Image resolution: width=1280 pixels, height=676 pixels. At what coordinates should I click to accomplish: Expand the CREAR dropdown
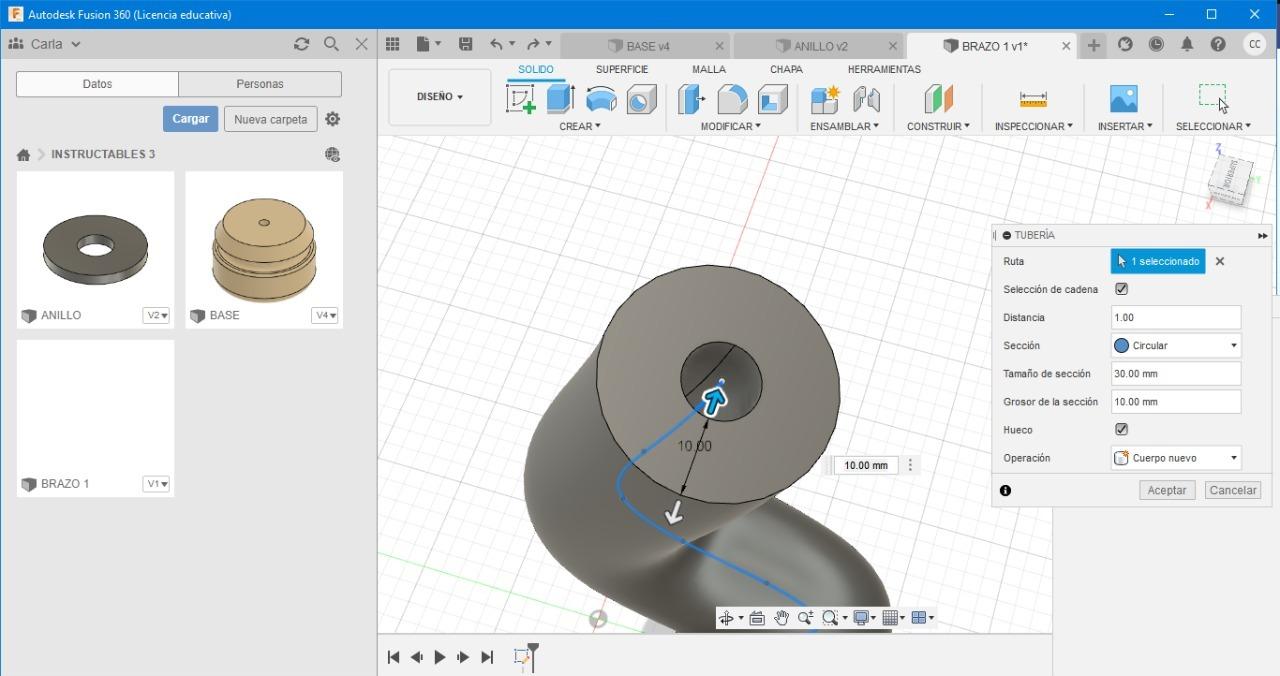click(x=580, y=126)
